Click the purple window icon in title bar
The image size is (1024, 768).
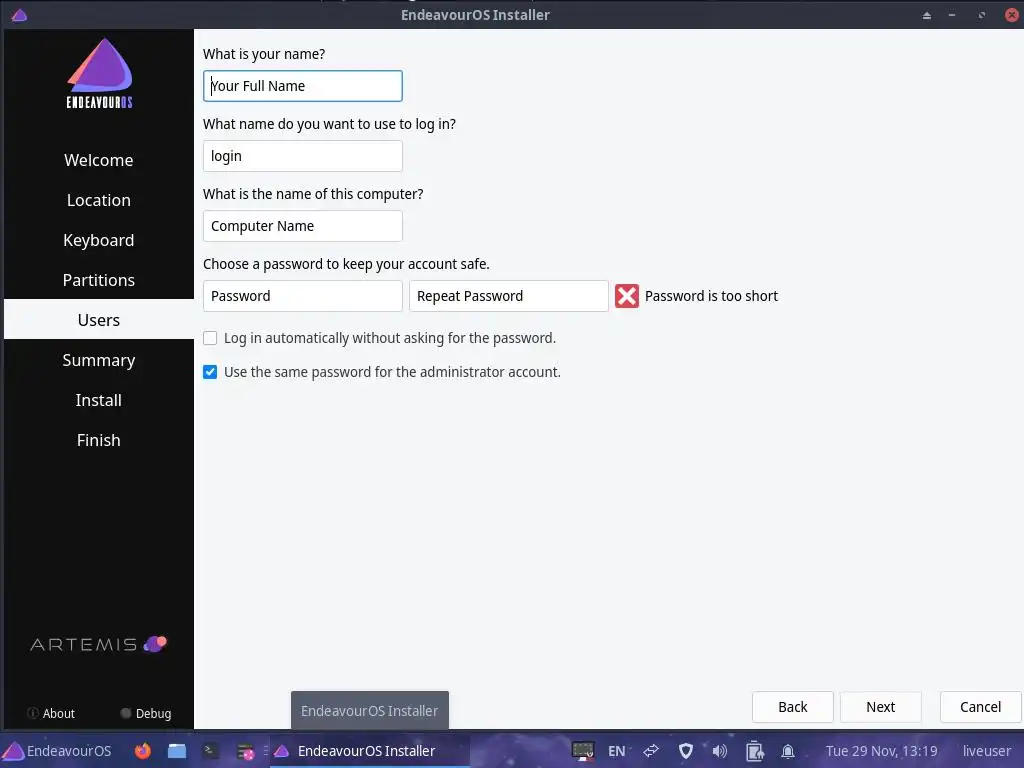[19, 14]
